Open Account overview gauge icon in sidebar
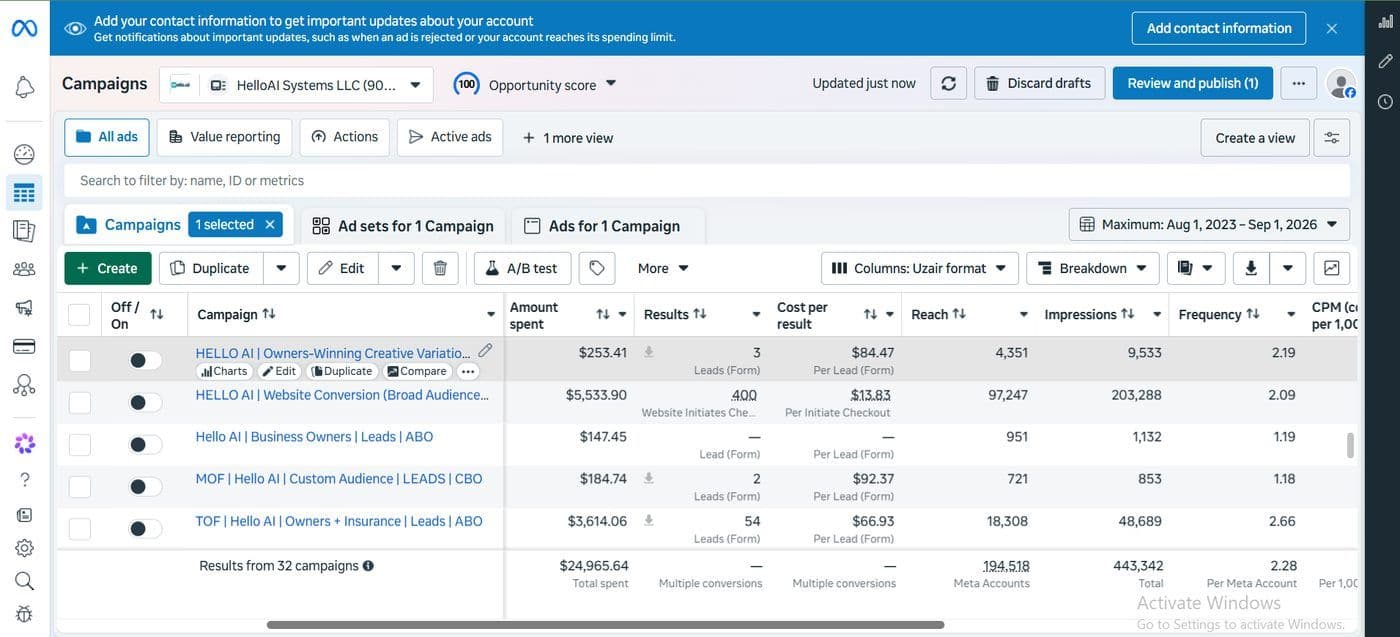 pyautogui.click(x=24, y=154)
